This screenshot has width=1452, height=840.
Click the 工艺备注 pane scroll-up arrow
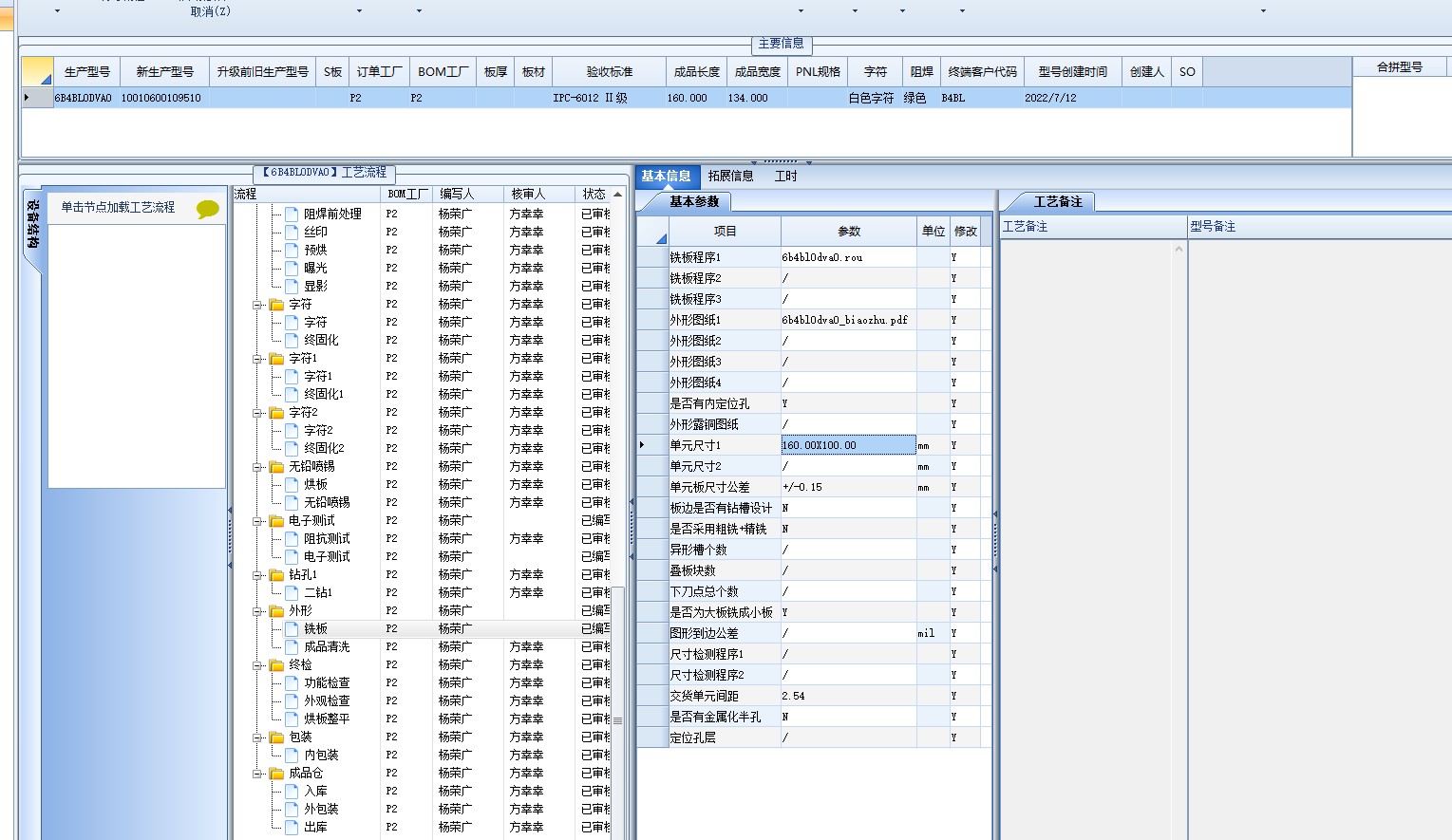(1179, 250)
